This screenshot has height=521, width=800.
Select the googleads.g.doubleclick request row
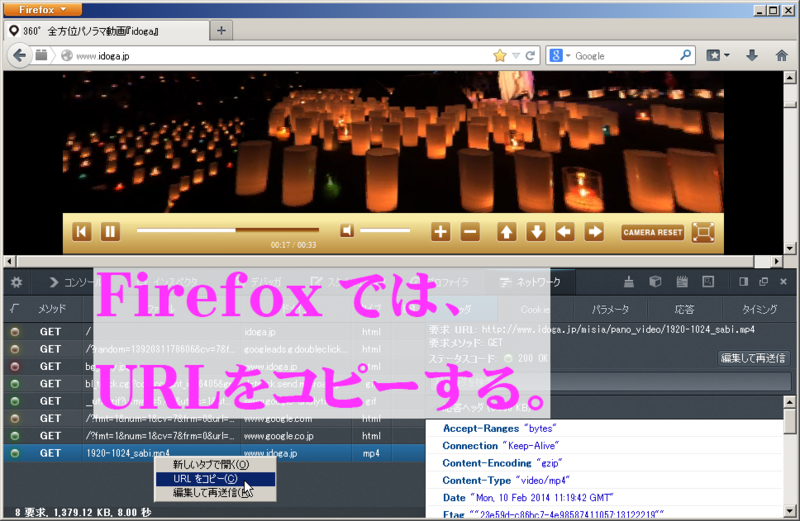point(214,349)
